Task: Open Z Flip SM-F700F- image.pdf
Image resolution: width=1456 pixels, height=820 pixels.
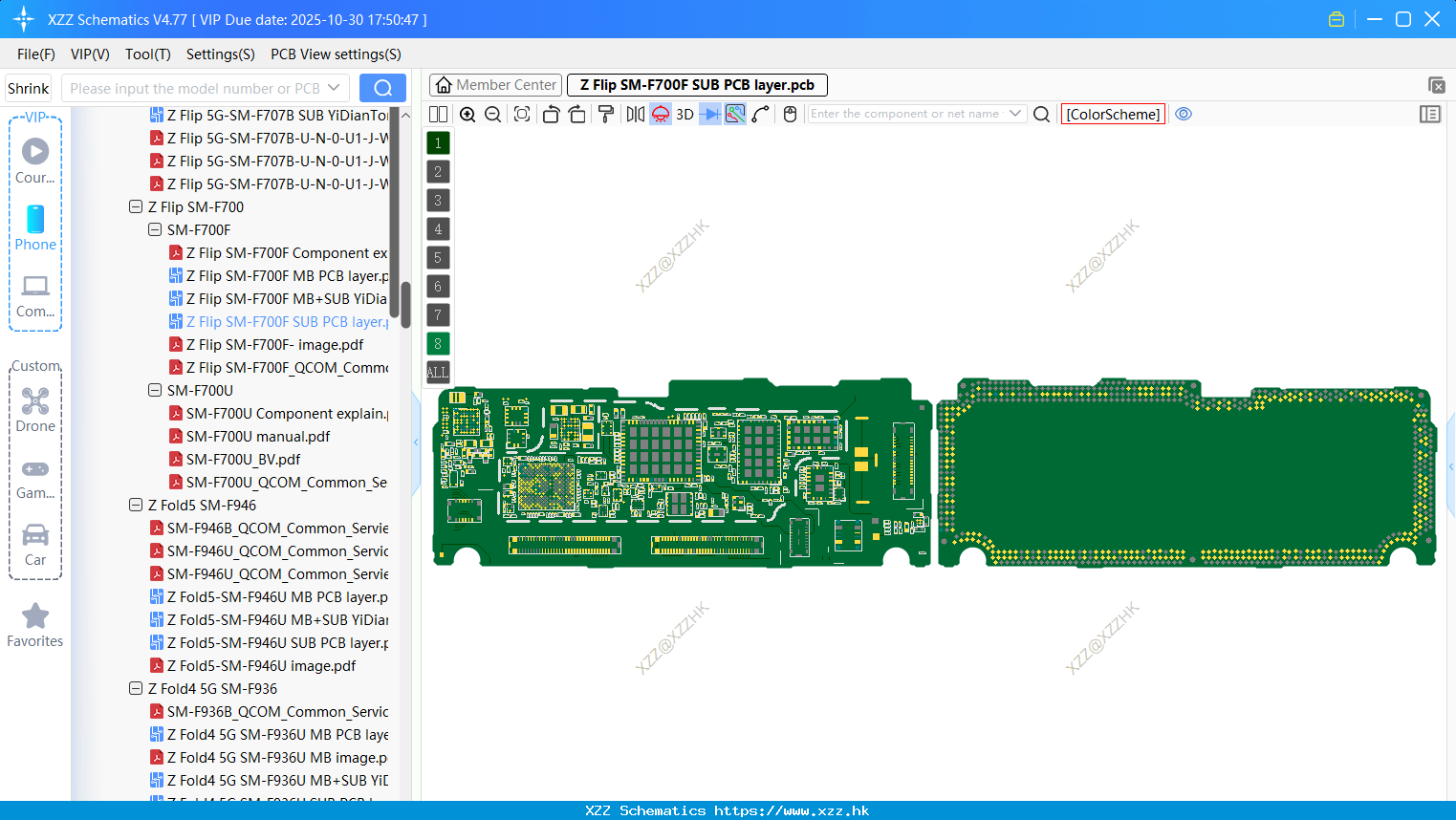Action: (267, 344)
